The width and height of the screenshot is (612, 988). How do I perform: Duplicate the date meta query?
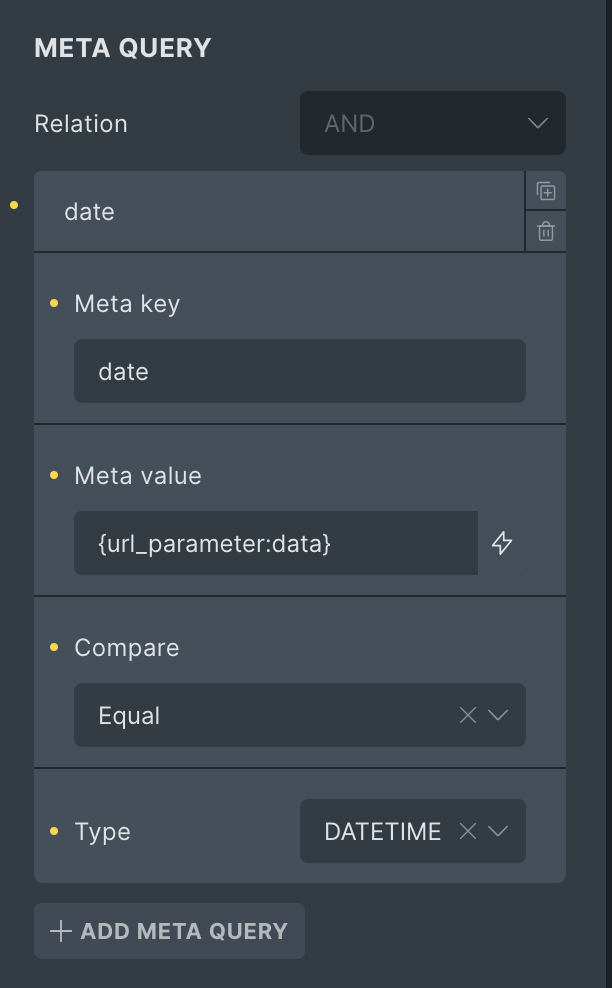(x=546, y=191)
